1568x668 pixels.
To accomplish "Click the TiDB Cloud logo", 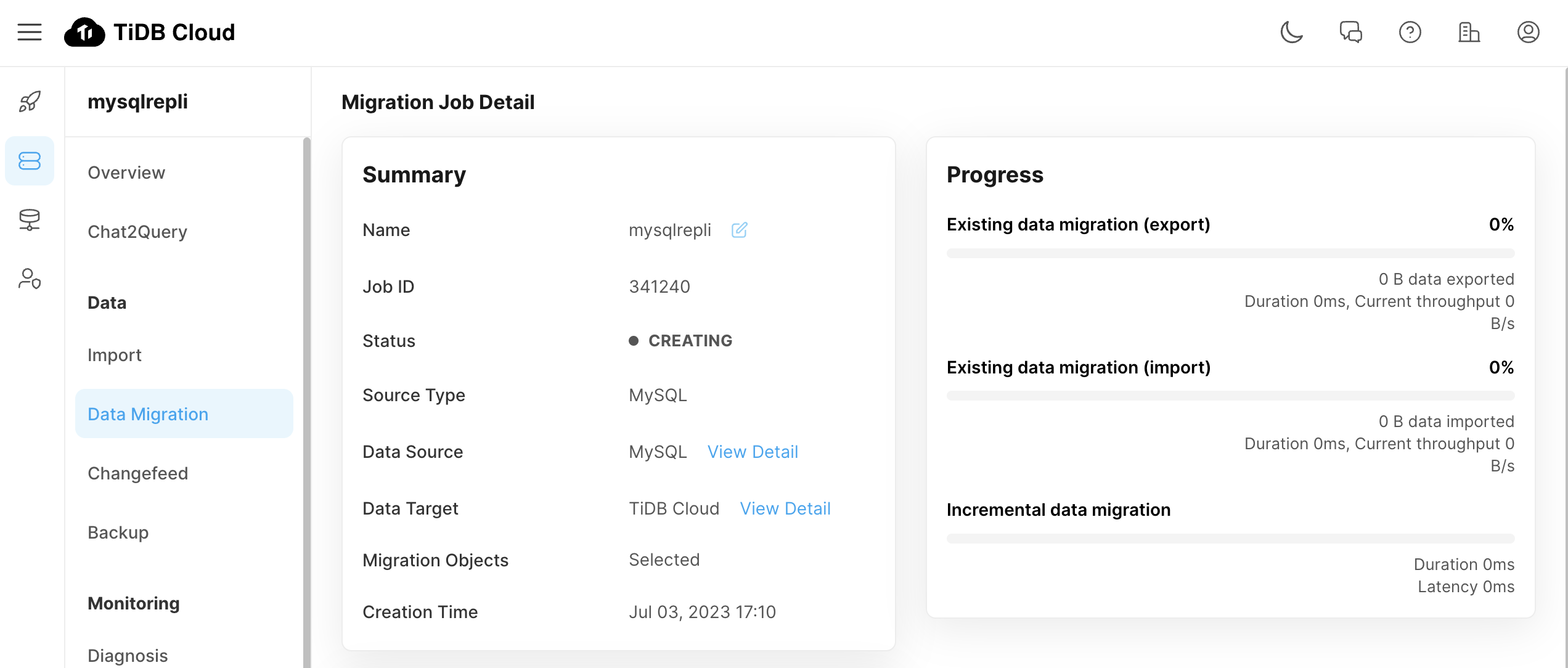I will [150, 32].
